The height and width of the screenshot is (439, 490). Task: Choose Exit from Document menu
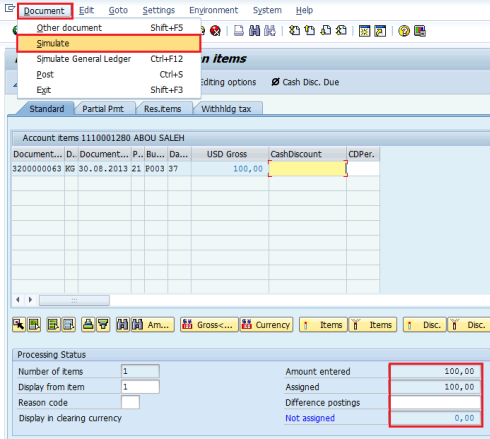tap(109, 90)
